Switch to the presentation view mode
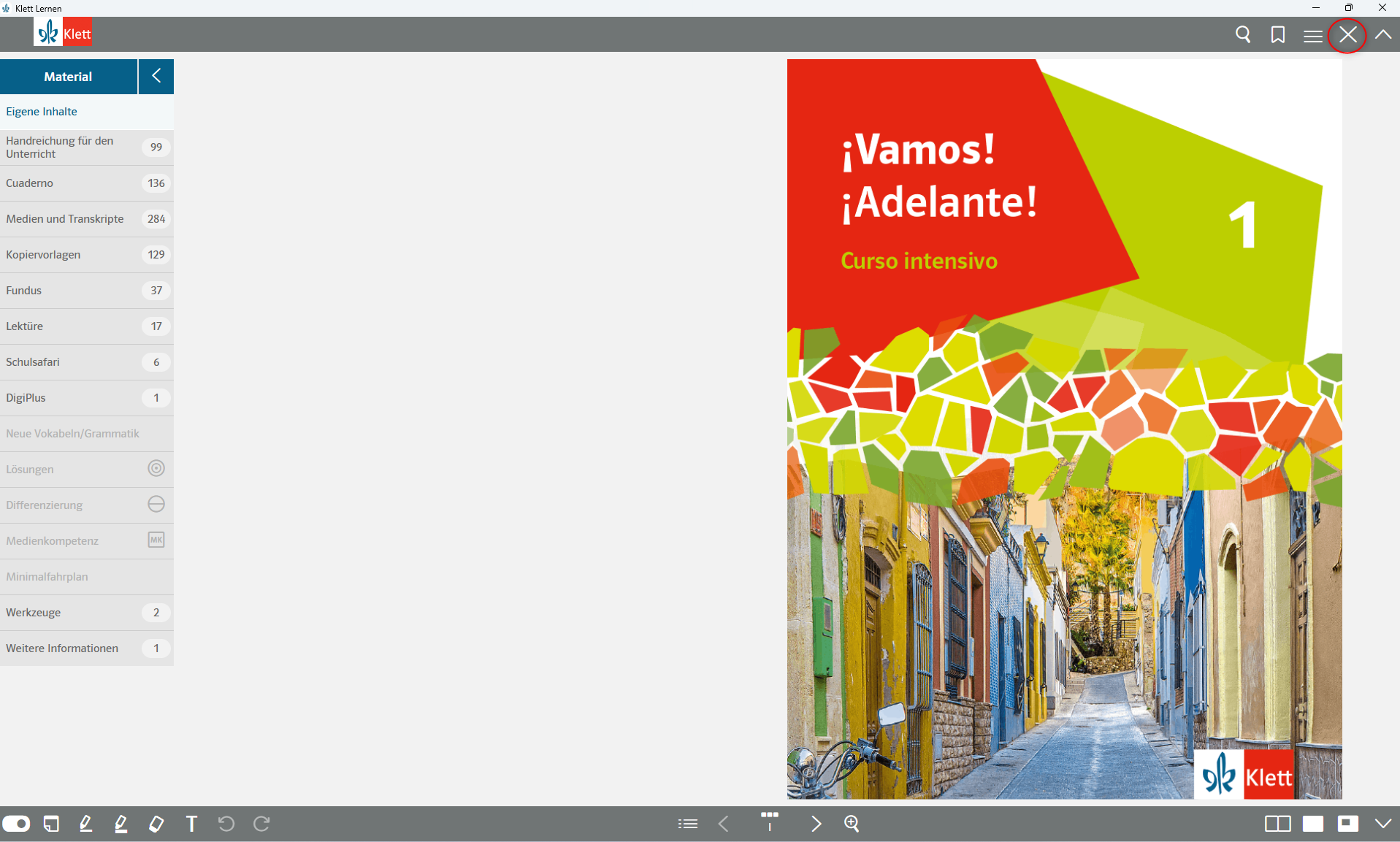This screenshot has height=842, width=1400. click(1348, 824)
